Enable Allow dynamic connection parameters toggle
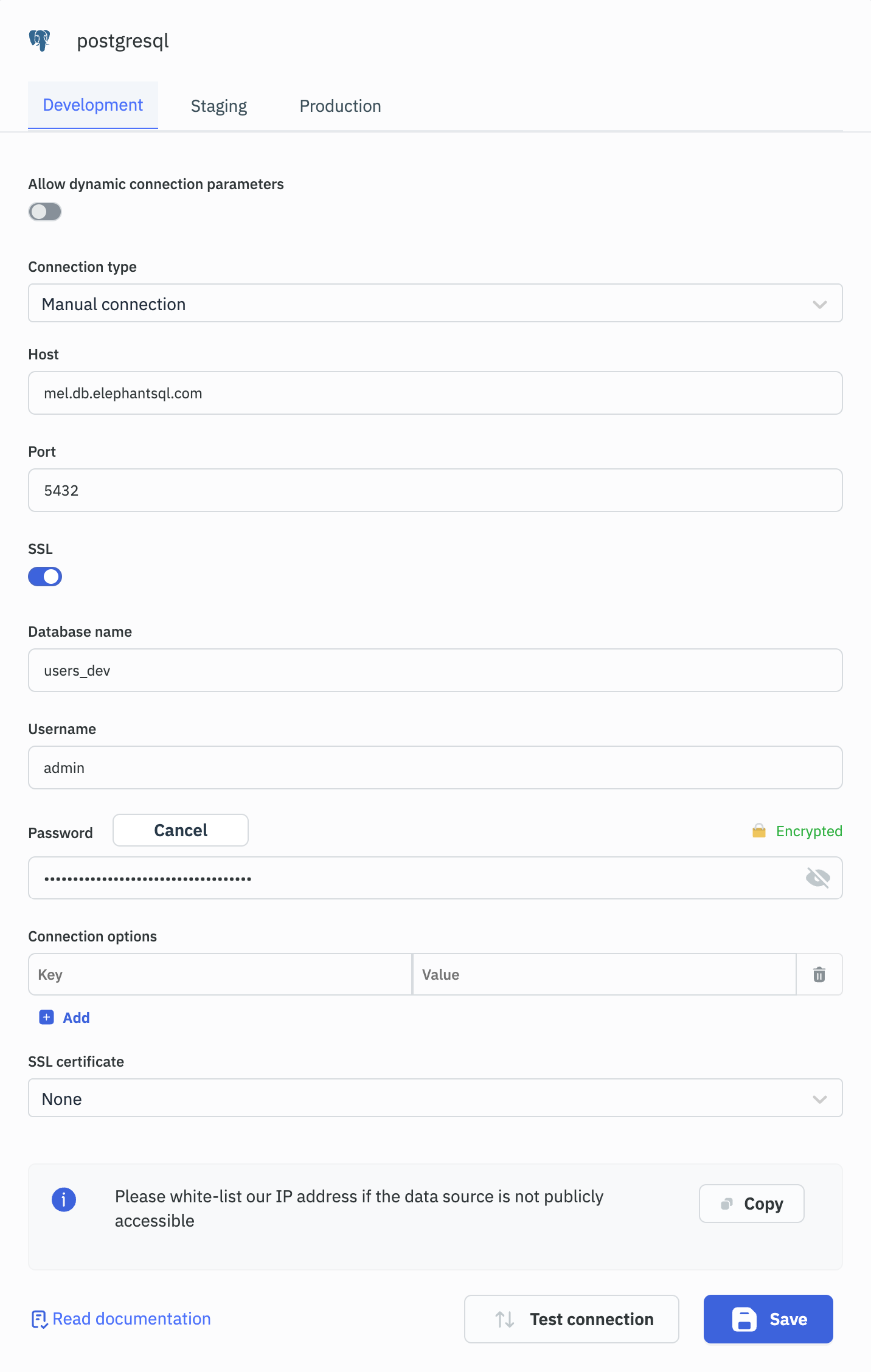 (45, 212)
